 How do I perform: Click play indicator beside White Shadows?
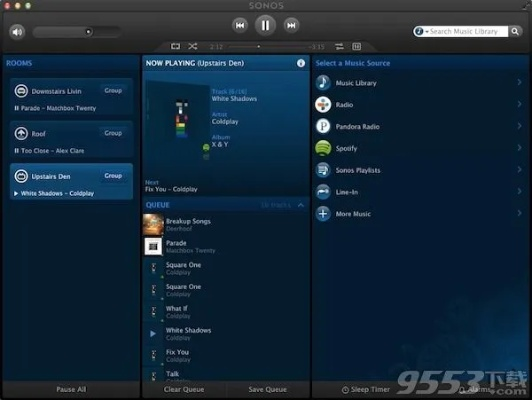click(x=153, y=334)
